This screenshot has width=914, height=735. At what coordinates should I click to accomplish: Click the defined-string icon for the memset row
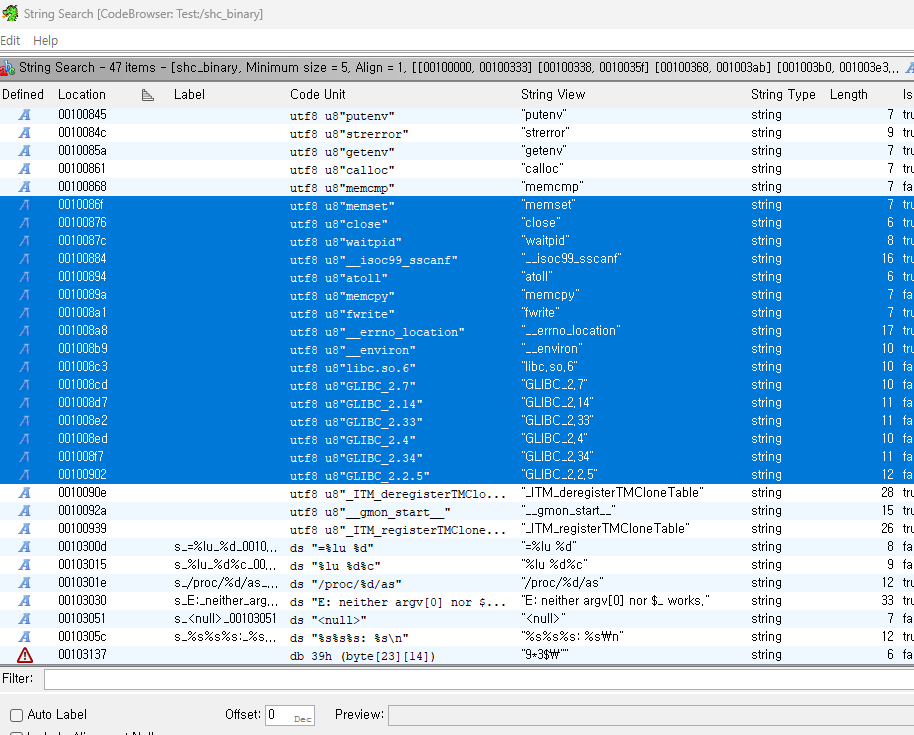click(24, 205)
